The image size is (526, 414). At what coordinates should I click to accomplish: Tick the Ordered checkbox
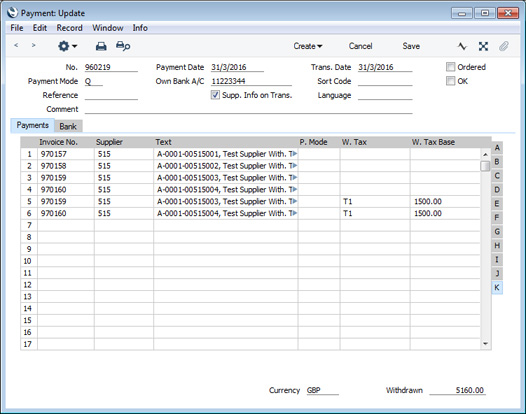pyautogui.click(x=450, y=67)
